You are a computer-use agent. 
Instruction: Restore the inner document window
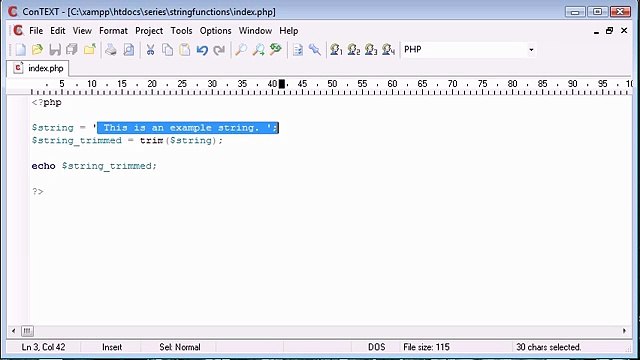tap(609, 31)
